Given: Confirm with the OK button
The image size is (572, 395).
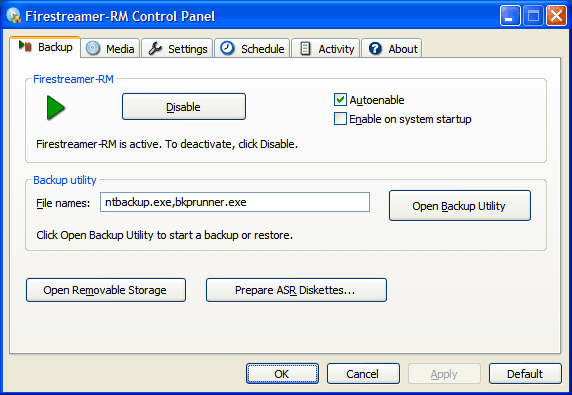Looking at the screenshot, I should click(x=282, y=373).
